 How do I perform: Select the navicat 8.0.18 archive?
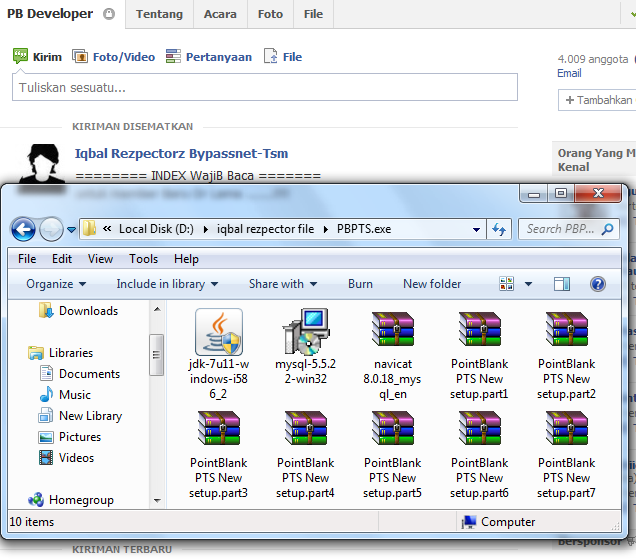(x=393, y=354)
